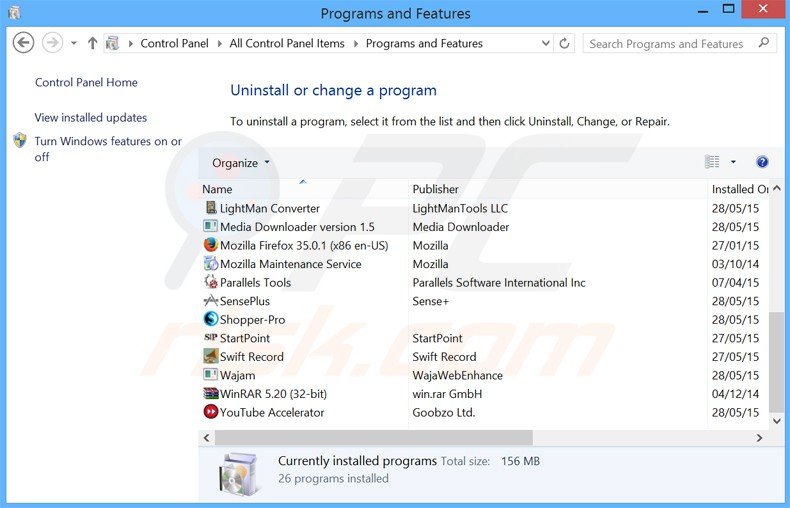
Task: Select Mozilla Firefox 35.0.1 (x86 en-US) entry
Action: coord(304,245)
